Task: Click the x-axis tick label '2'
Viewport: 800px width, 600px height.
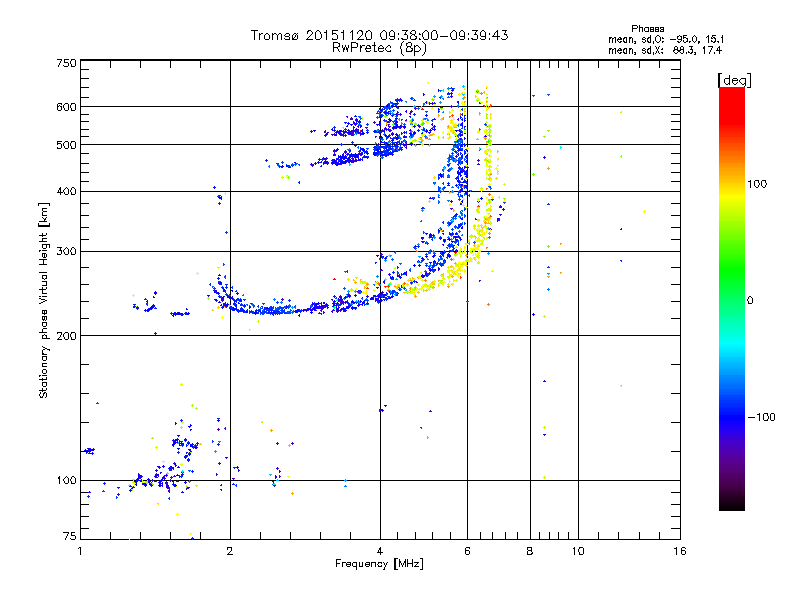Action: tap(230, 551)
